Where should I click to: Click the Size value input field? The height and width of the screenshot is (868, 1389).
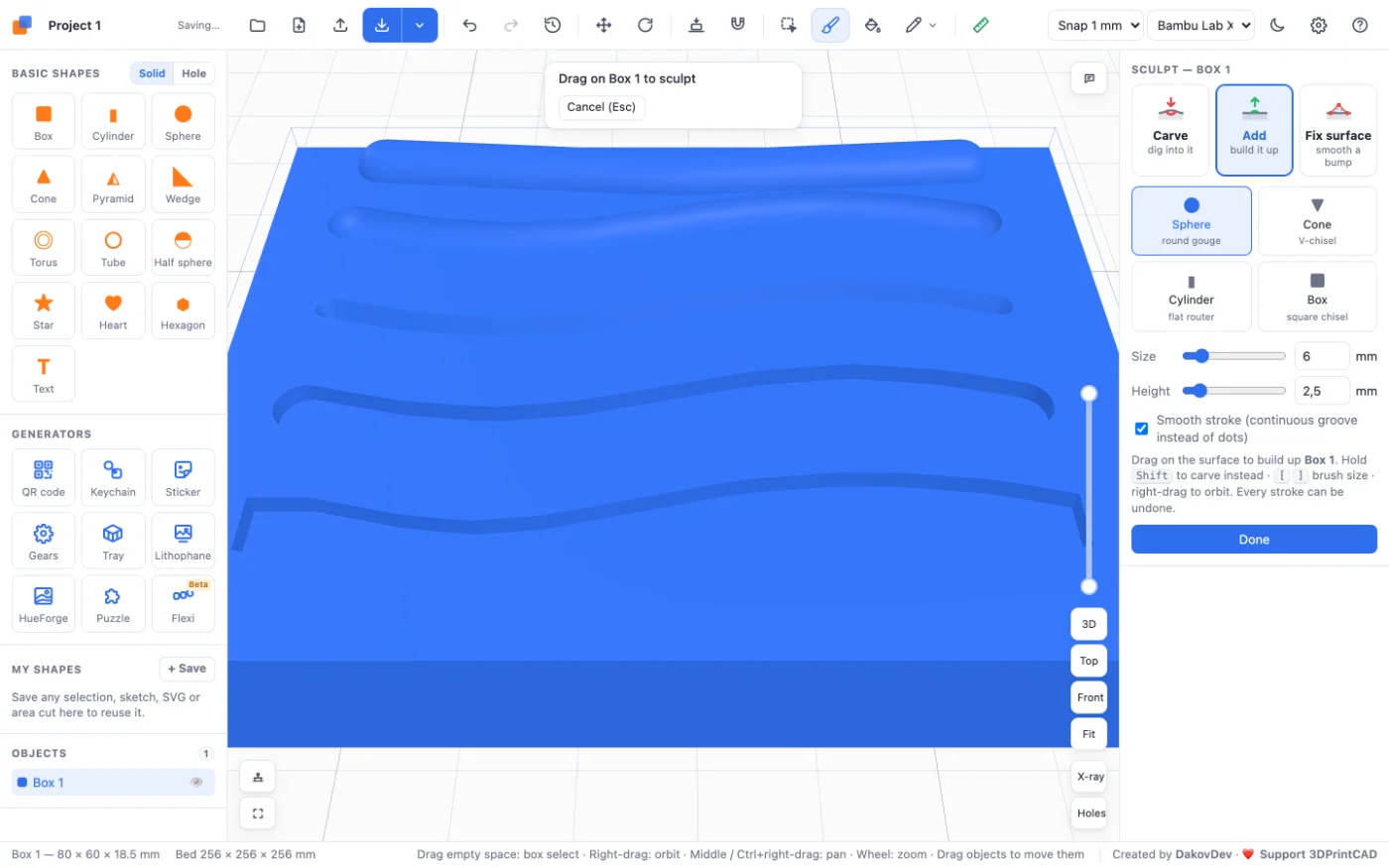click(x=1322, y=356)
